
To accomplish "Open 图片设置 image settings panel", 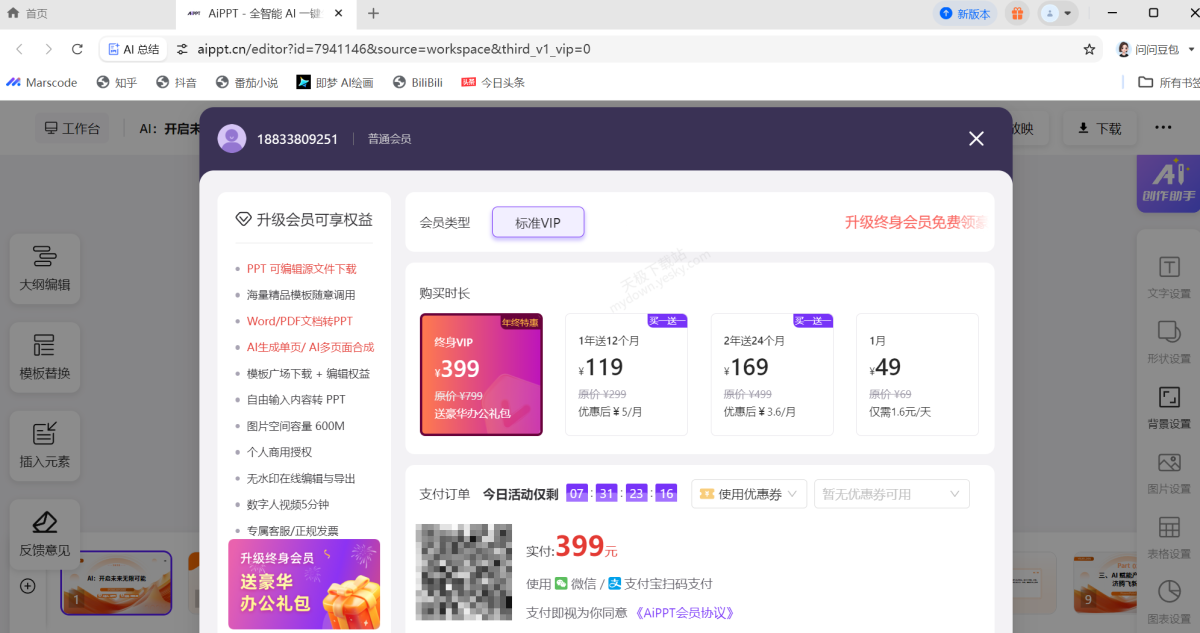I will click(x=1168, y=472).
